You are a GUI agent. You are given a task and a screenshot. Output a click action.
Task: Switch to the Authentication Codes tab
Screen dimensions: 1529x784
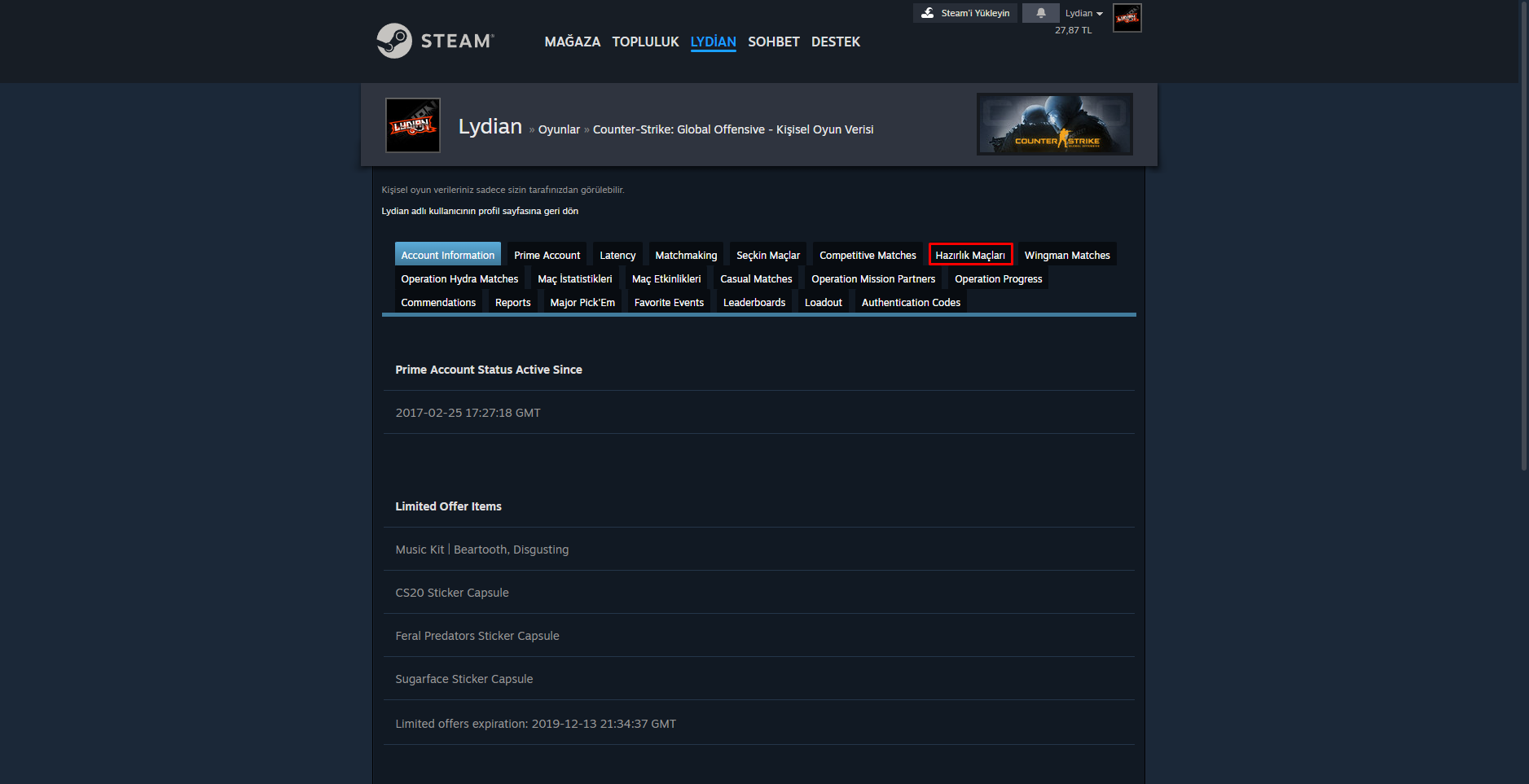pos(910,301)
